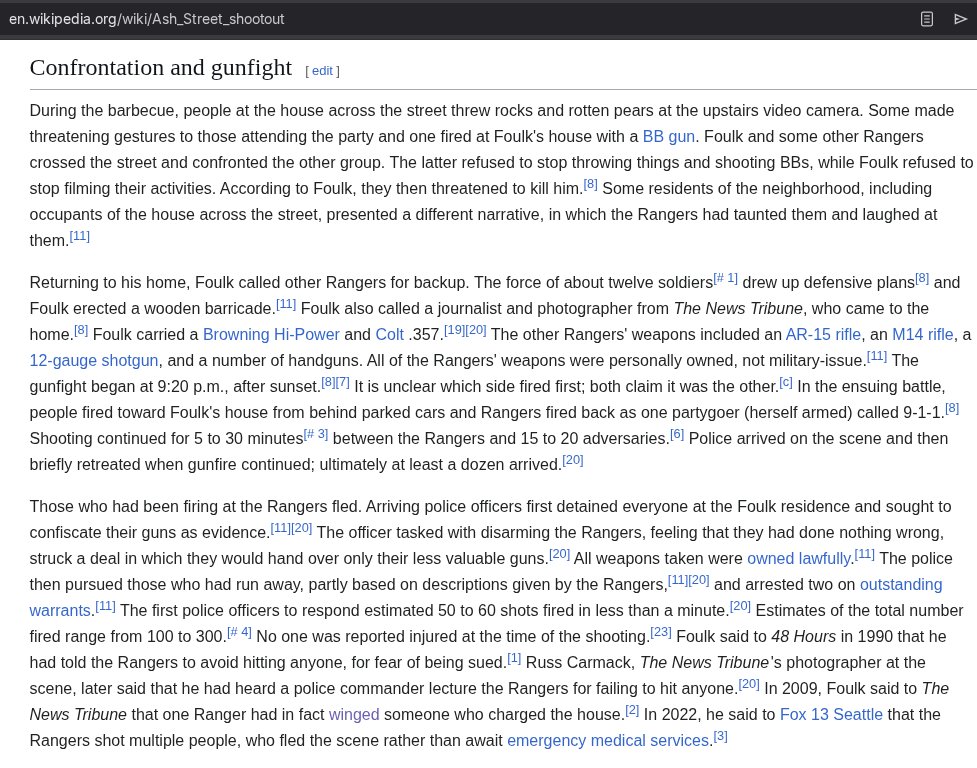The image size is (977, 768).
Task: Follow the M14 rifle link
Action: click(x=923, y=334)
